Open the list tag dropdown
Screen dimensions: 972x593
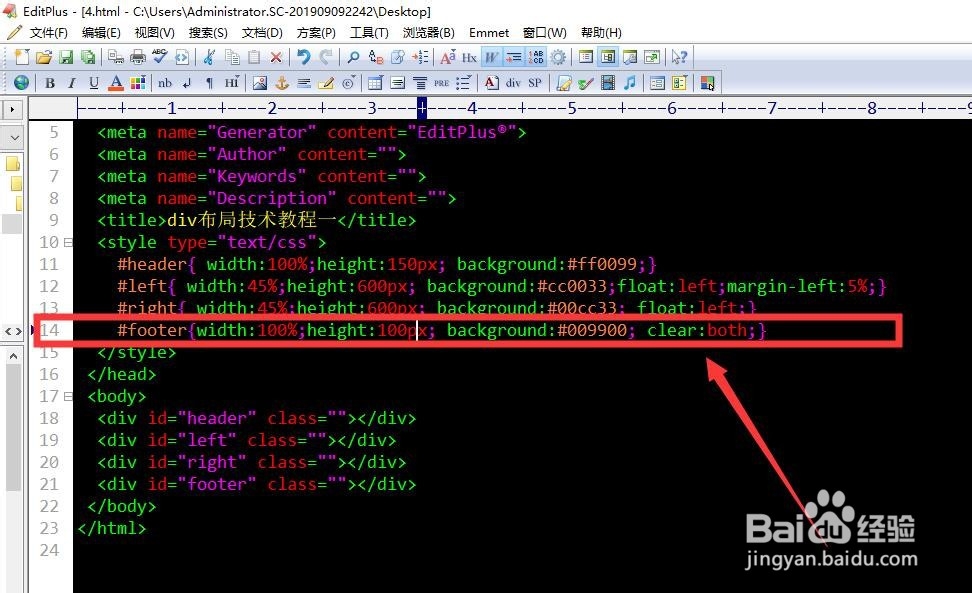464,82
